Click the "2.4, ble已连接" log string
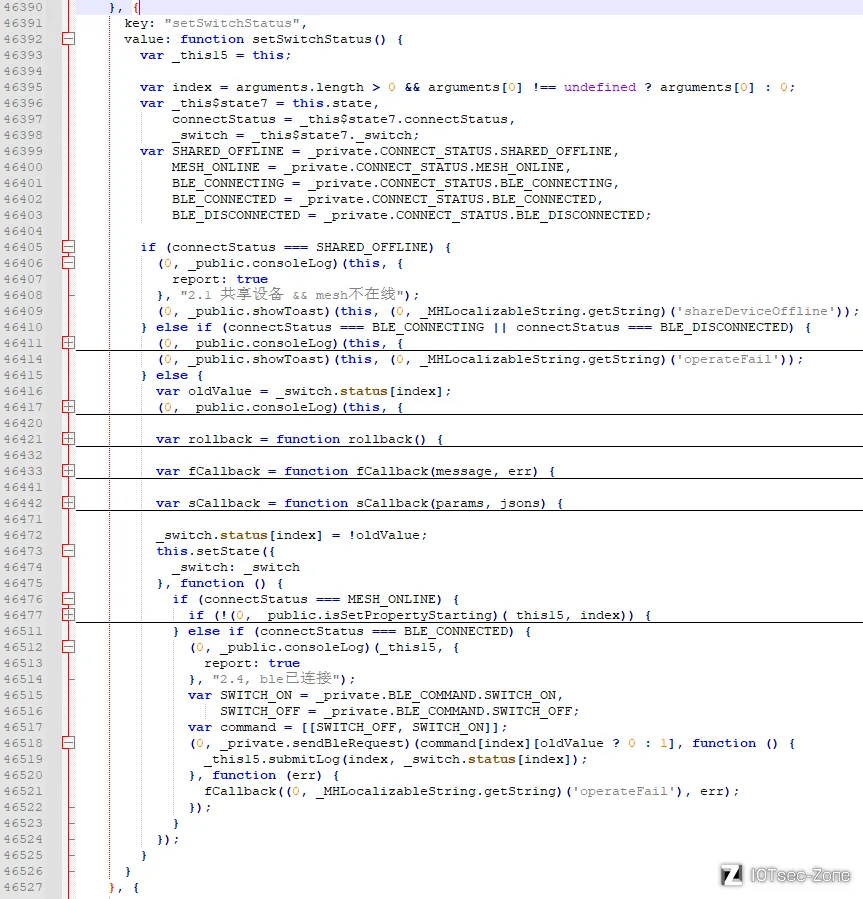 coord(276,679)
